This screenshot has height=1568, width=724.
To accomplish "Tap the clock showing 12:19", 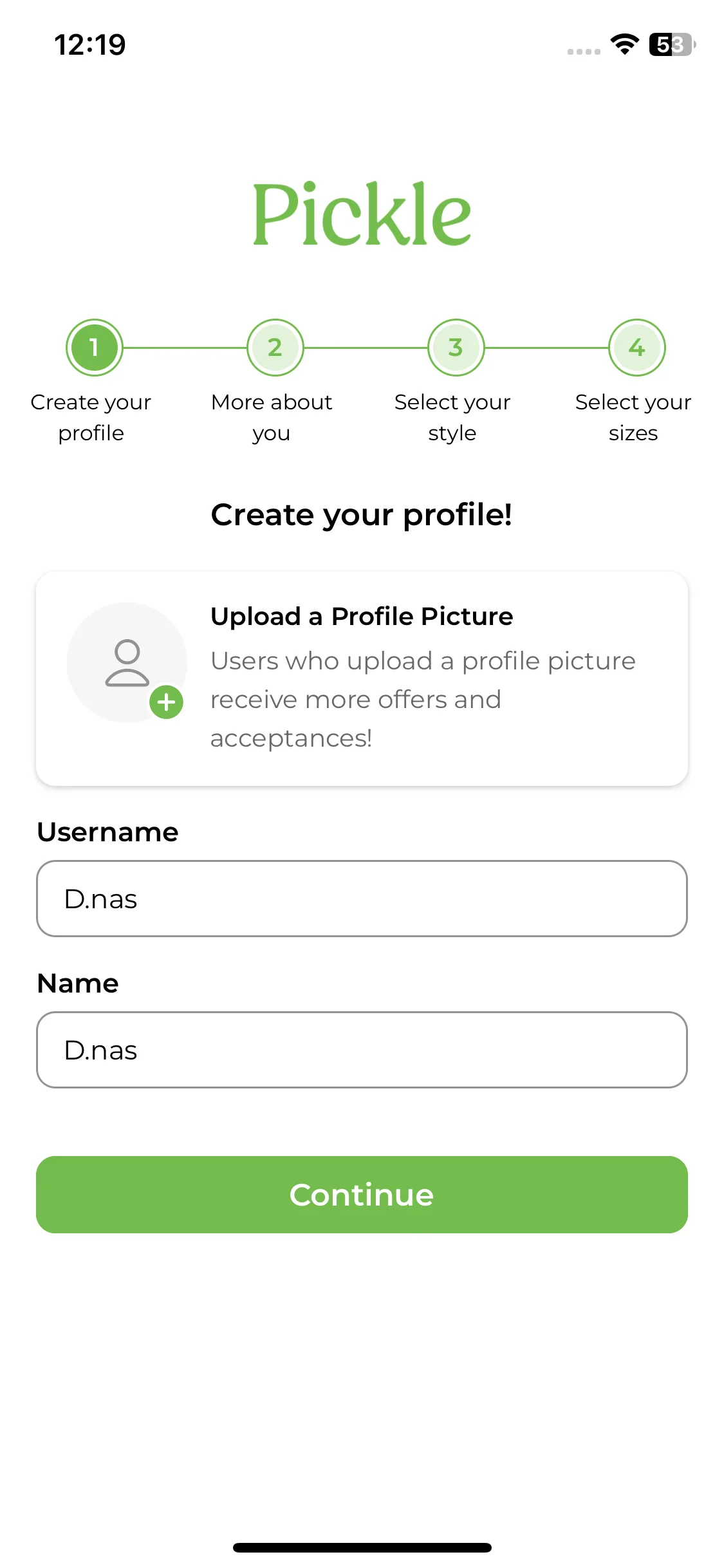I will pos(90,44).
